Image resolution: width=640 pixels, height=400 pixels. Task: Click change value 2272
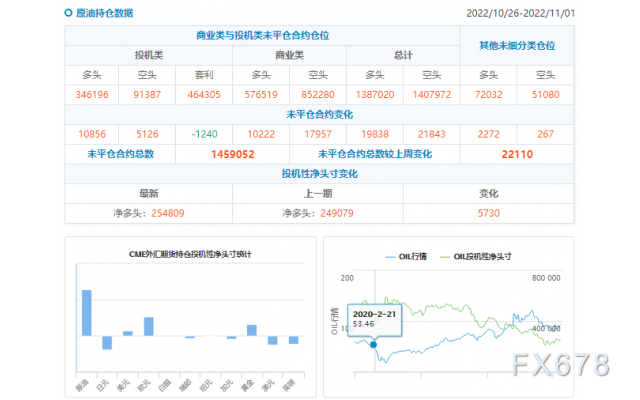coord(489,134)
